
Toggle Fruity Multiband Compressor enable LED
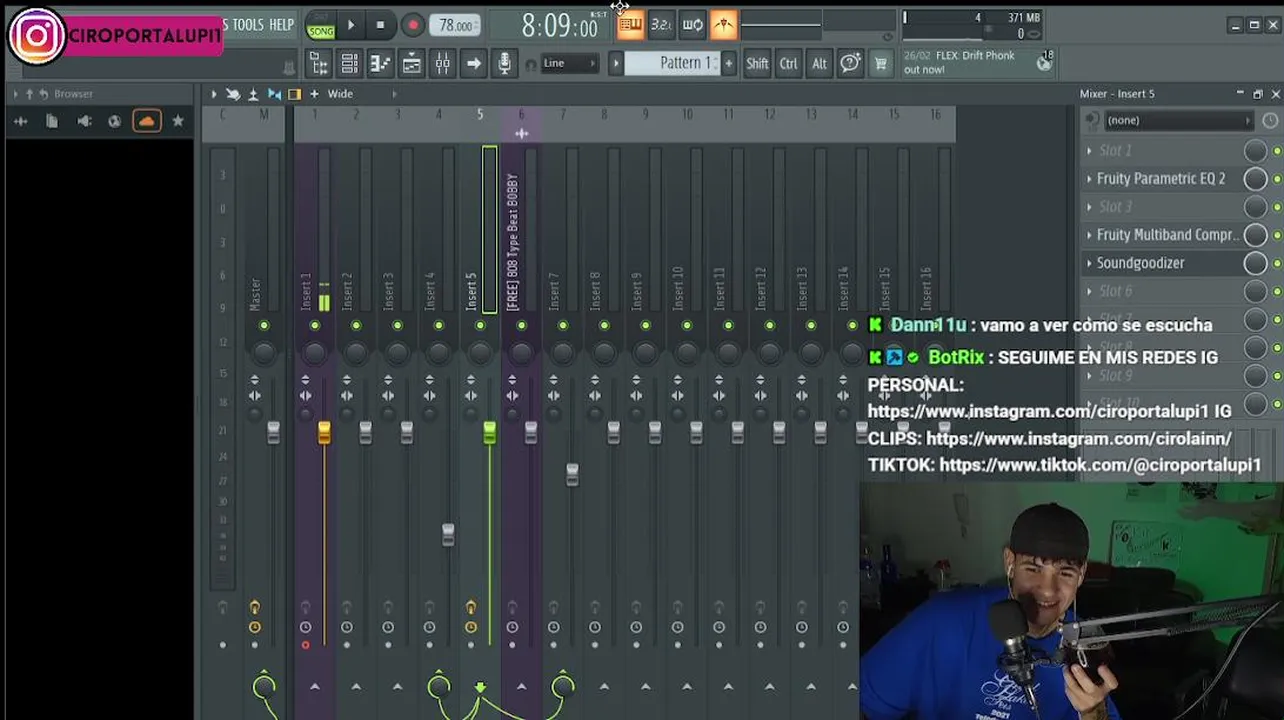pyautogui.click(x=1277, y=235)
